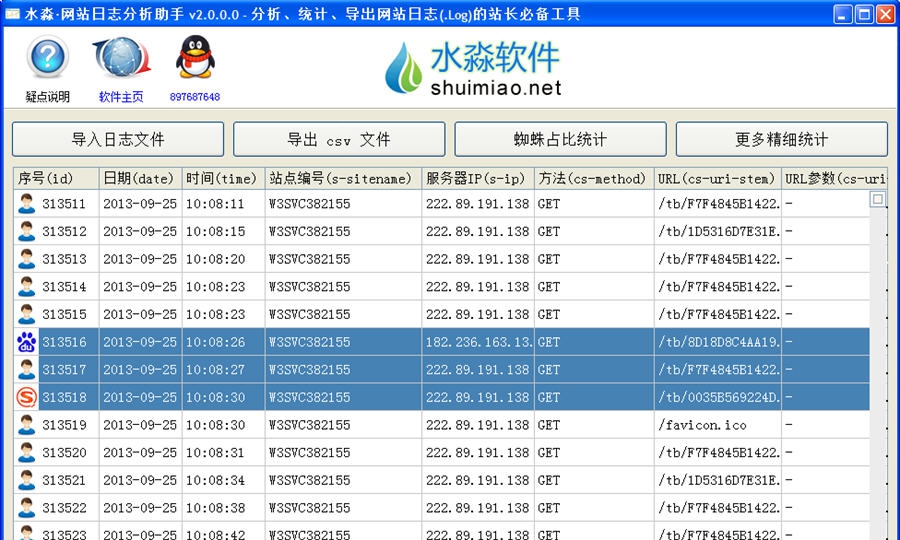
Task: Sort by 服务器IP(s-ip) column header
Action: click(478, 178)
